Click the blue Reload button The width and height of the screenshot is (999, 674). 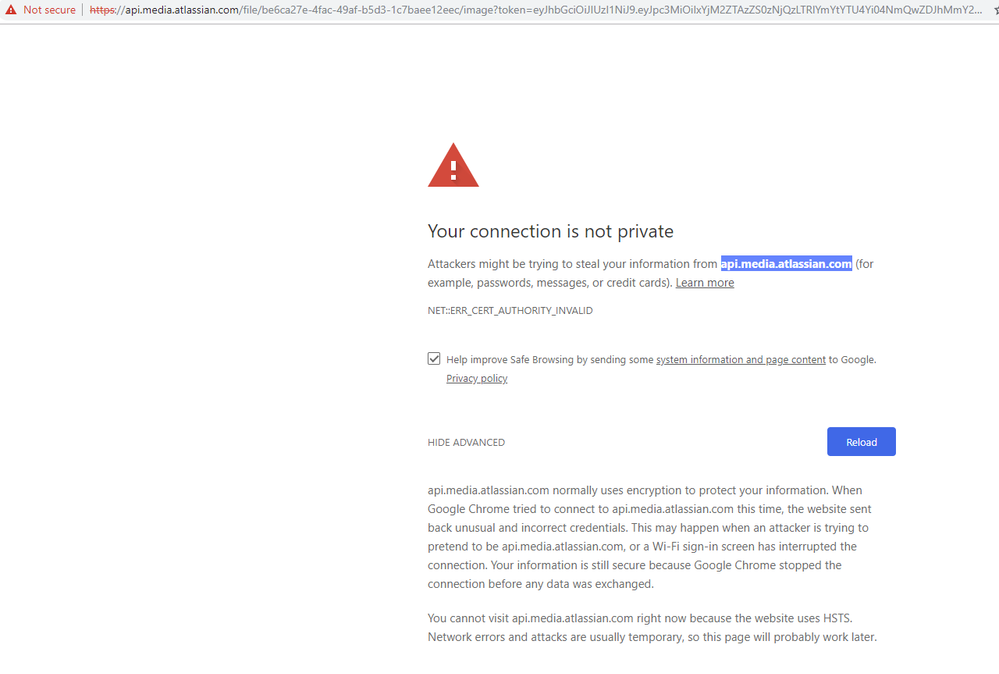[x=861, y=441]
